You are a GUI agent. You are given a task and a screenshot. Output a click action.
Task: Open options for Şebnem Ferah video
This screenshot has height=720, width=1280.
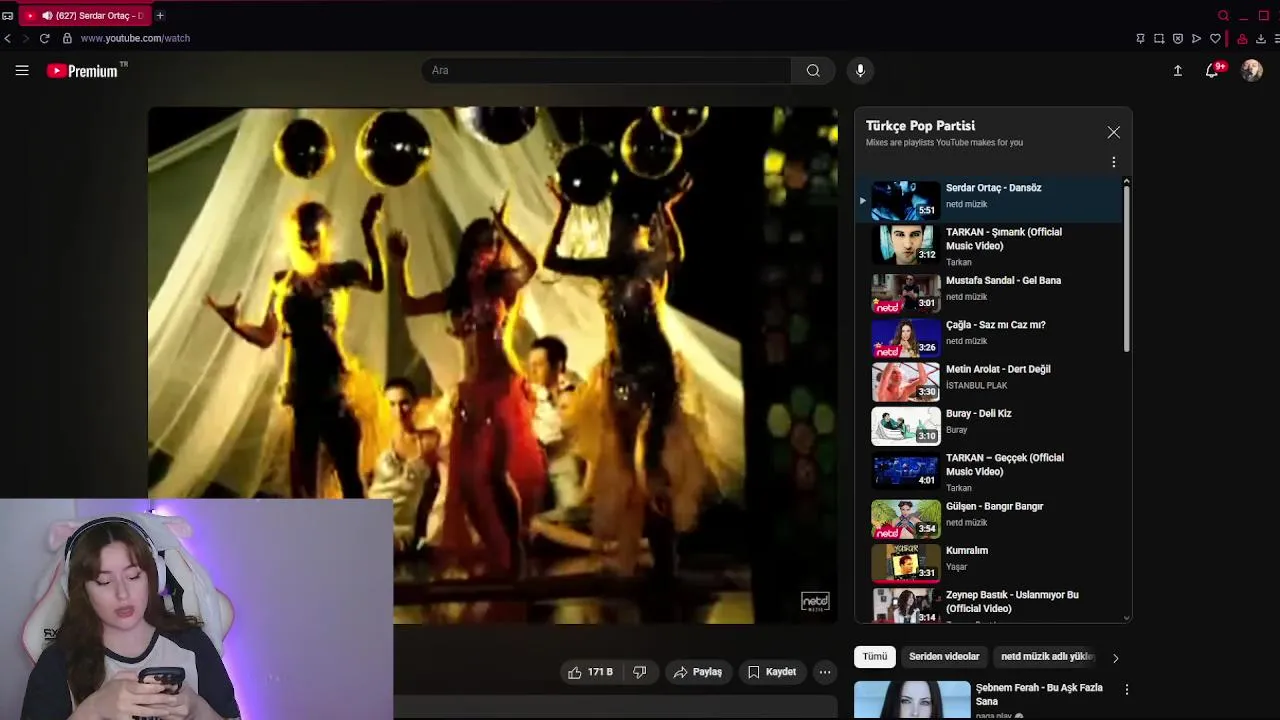pyautogui.click(x=1127, y=690)
